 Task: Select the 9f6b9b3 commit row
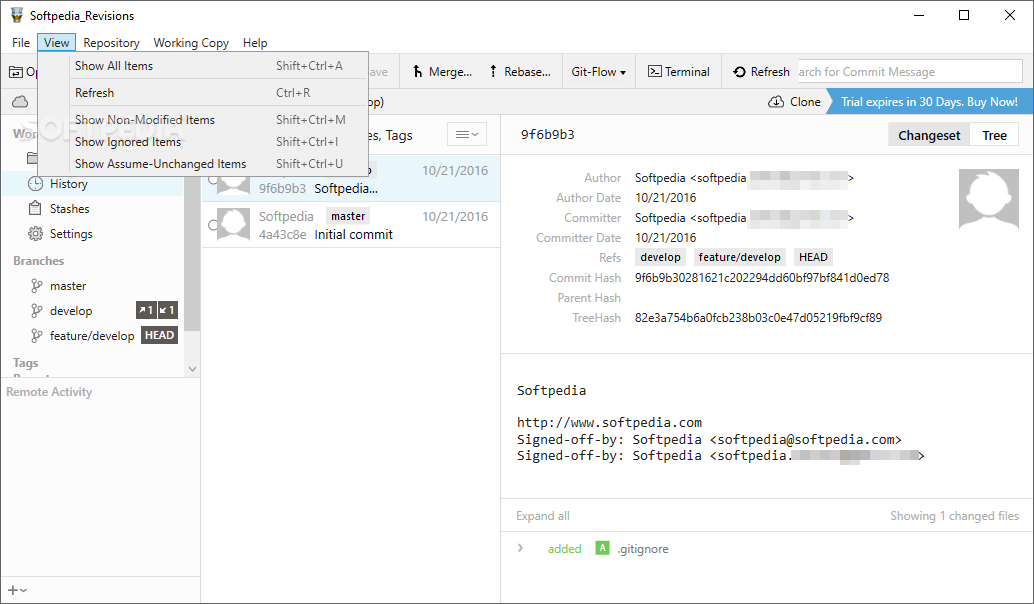351,179
